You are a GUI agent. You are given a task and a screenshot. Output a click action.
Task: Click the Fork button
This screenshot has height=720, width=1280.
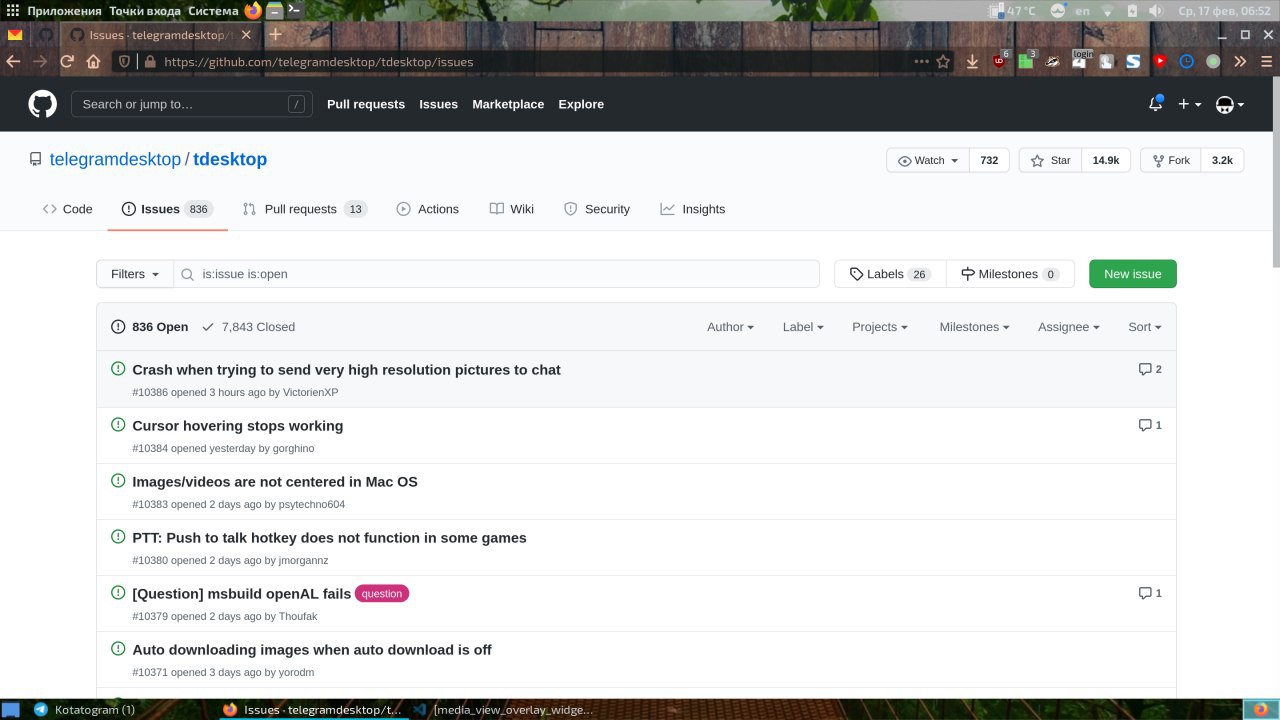coord(1170,160)
